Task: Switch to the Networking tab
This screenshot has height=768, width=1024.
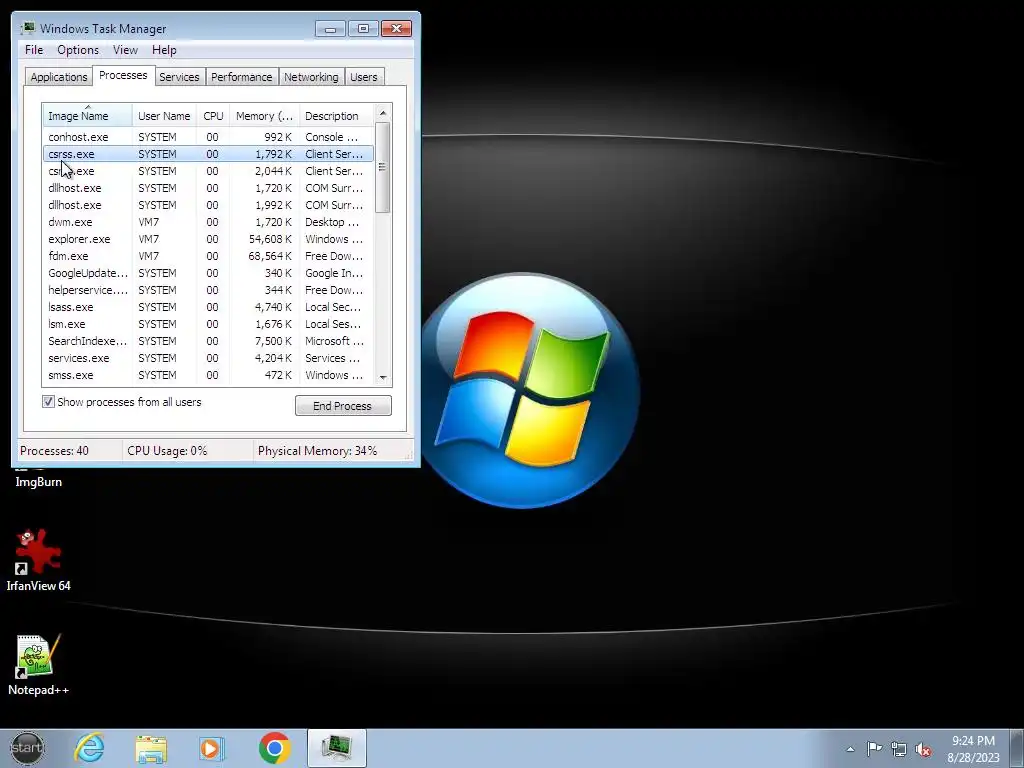Action: point(312,76)
